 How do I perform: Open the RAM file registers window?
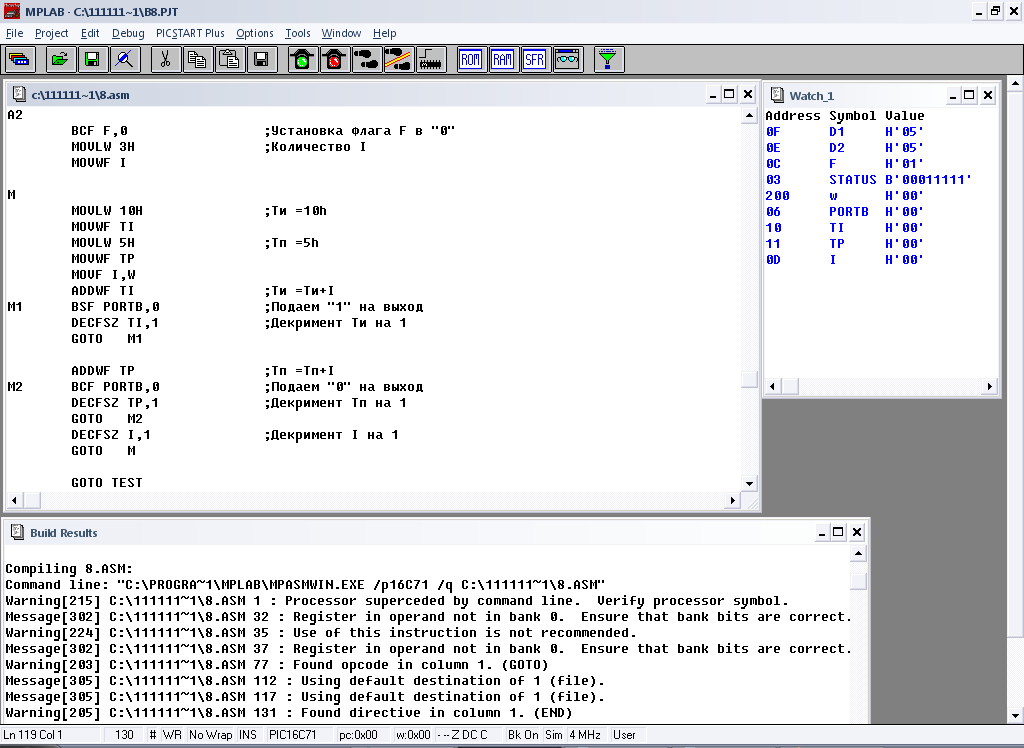click(502, 60)
